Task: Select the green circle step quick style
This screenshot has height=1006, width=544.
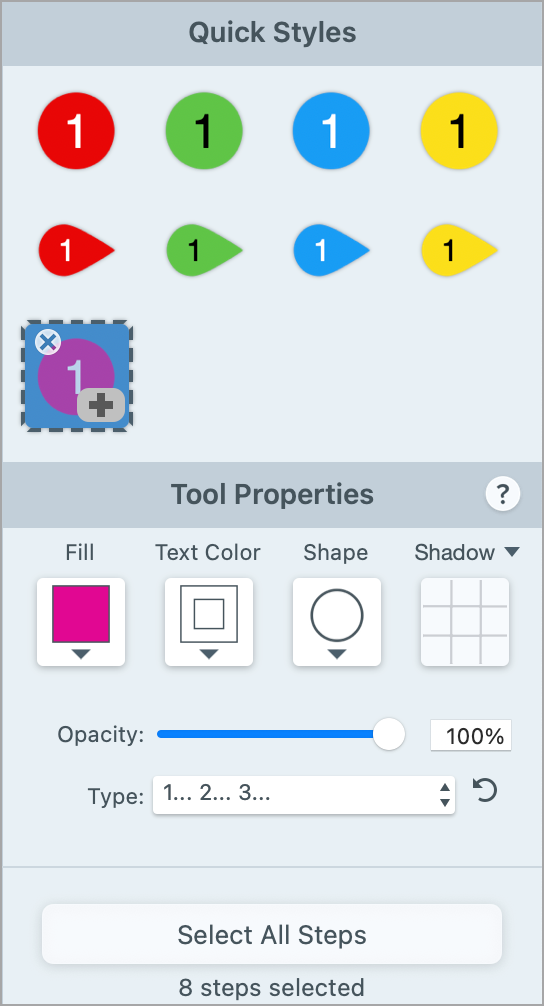Action: point(203,131)
